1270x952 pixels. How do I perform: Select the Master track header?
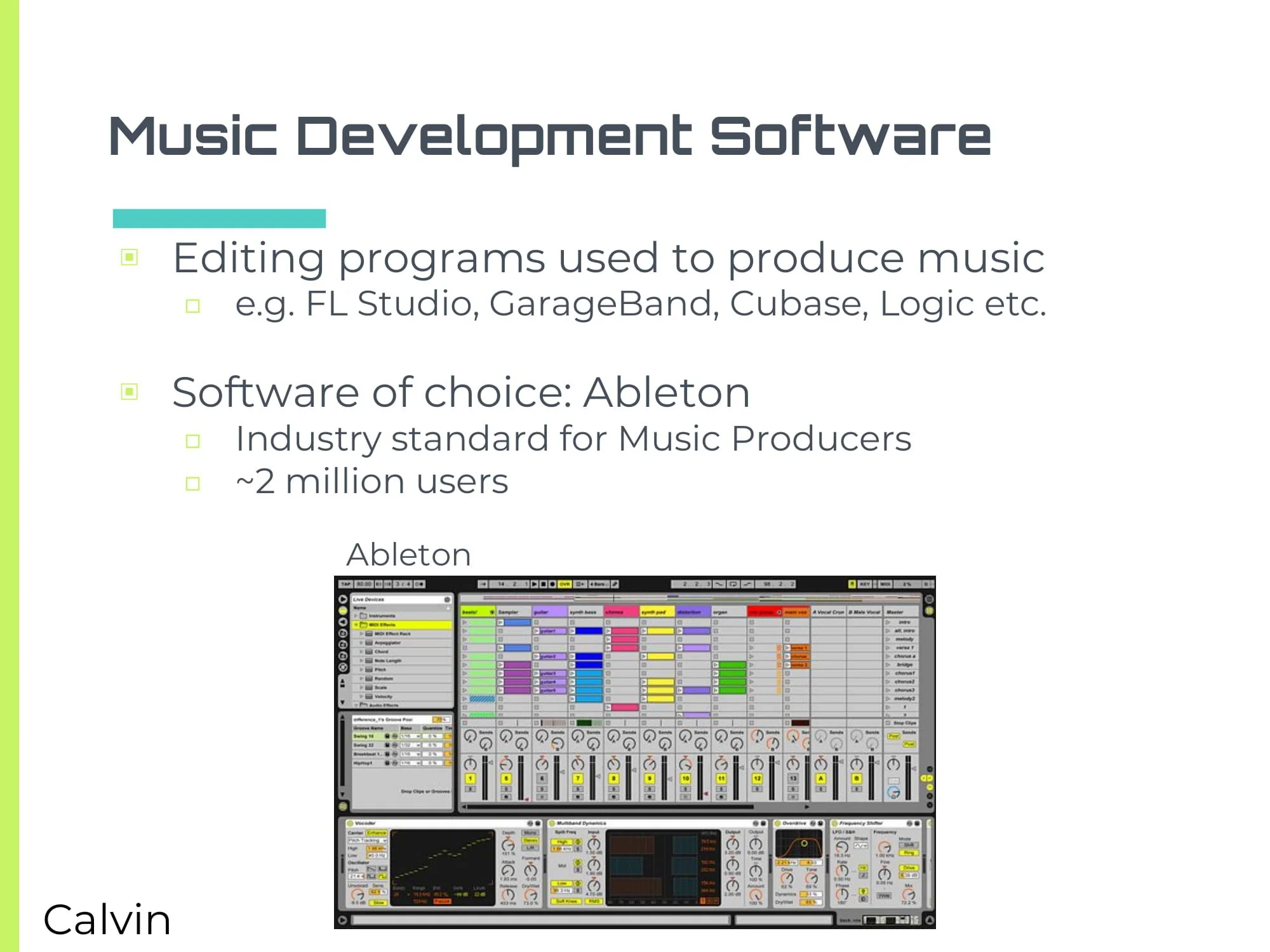pos(902,612)
